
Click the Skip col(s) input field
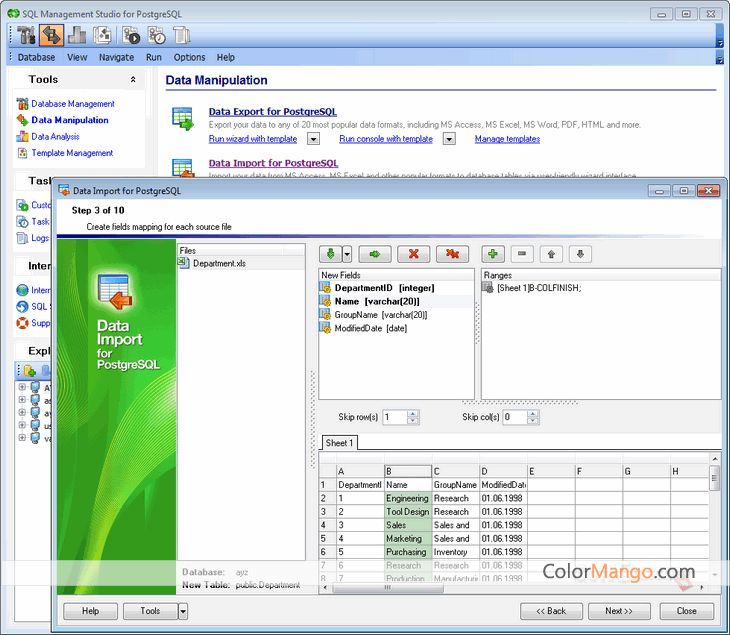(515, 417)
